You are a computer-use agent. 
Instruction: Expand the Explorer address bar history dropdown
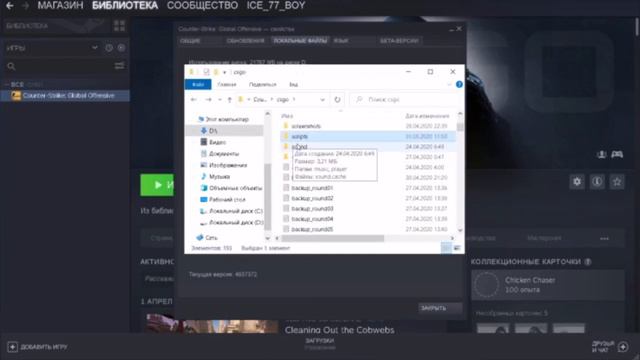[322, 100]
